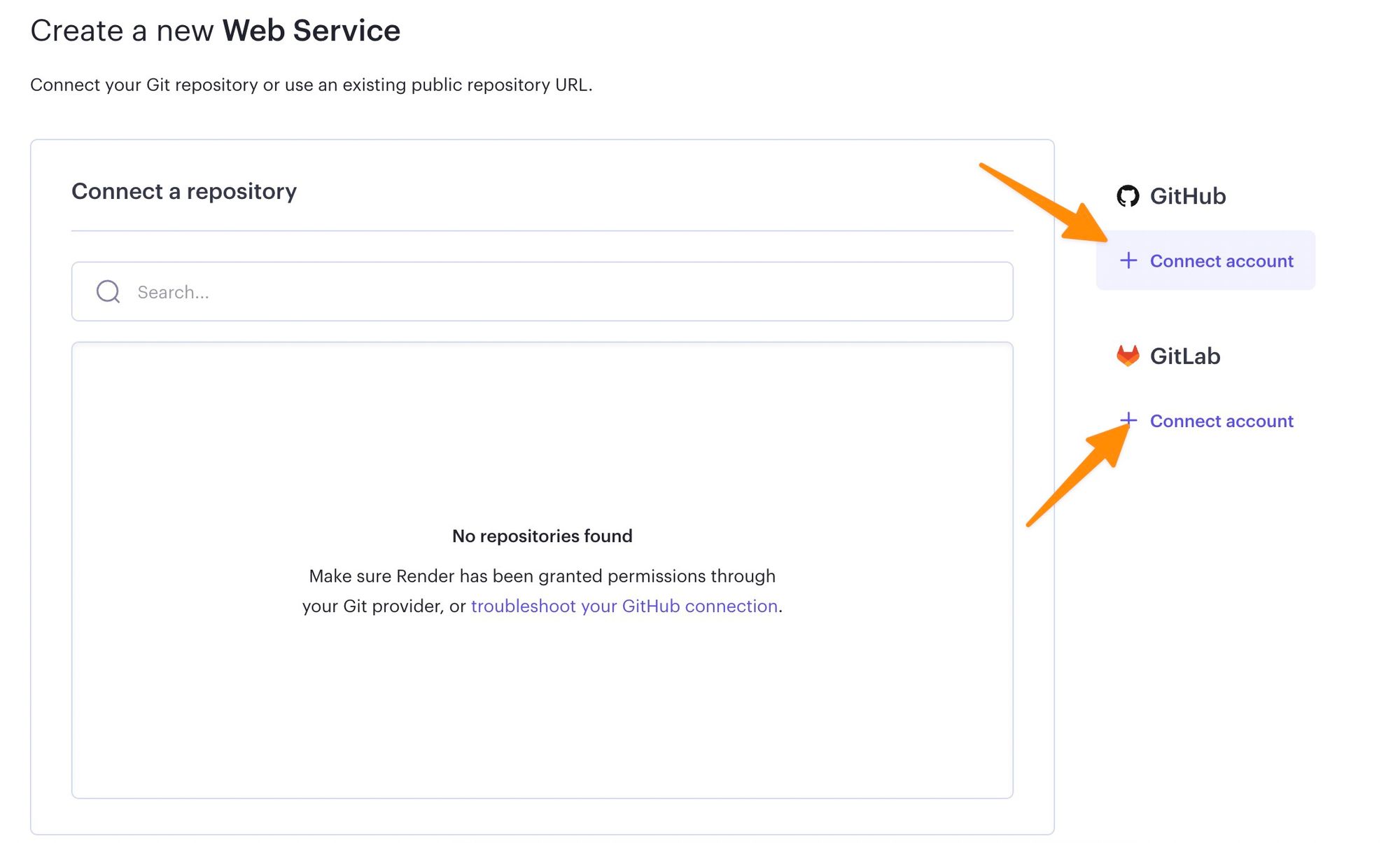Click the No repositories found message

[542, 536]
